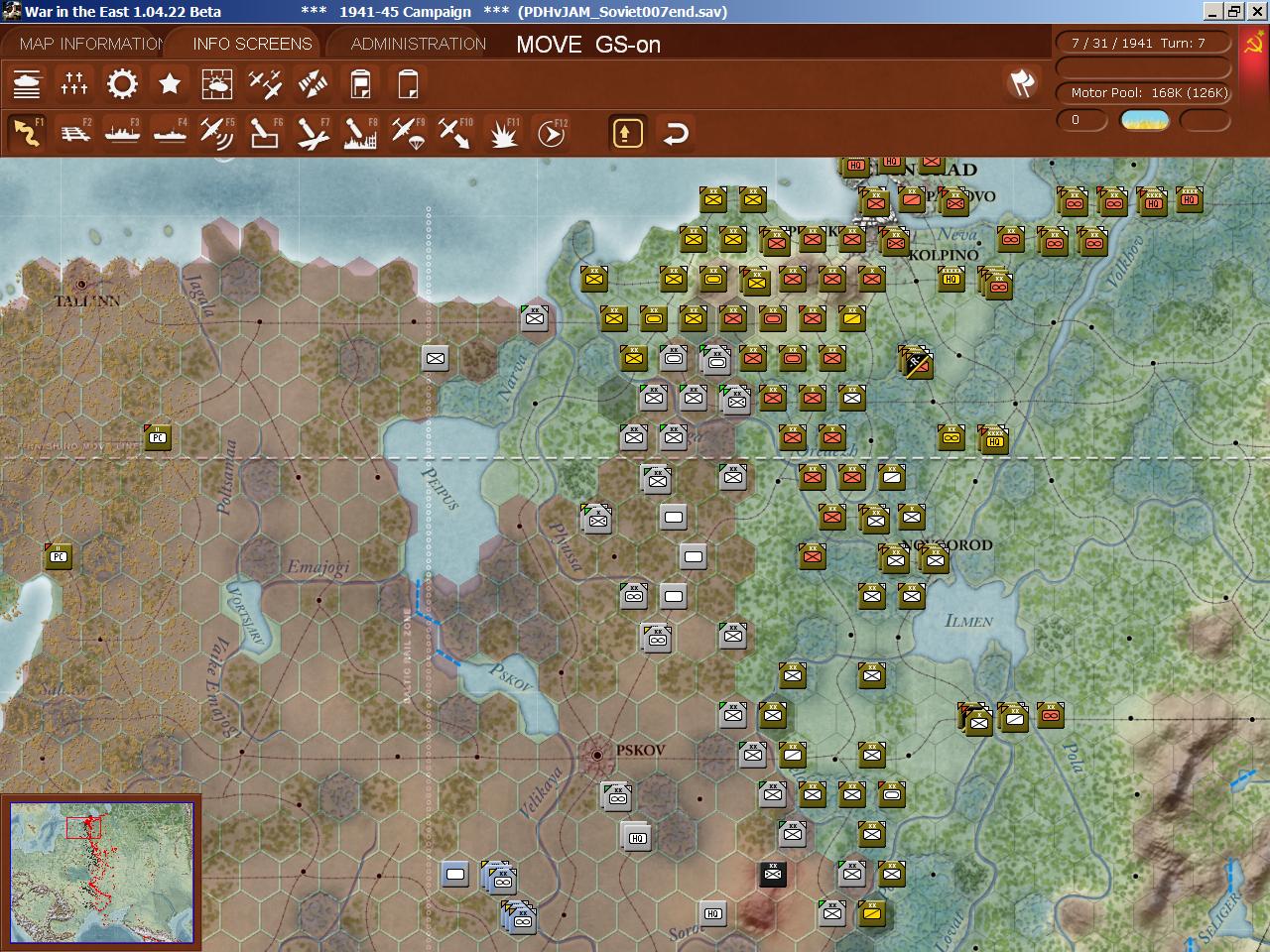Click the save game icon with flag
This screenshot has width=1270, height=952.
pos(360,84)
